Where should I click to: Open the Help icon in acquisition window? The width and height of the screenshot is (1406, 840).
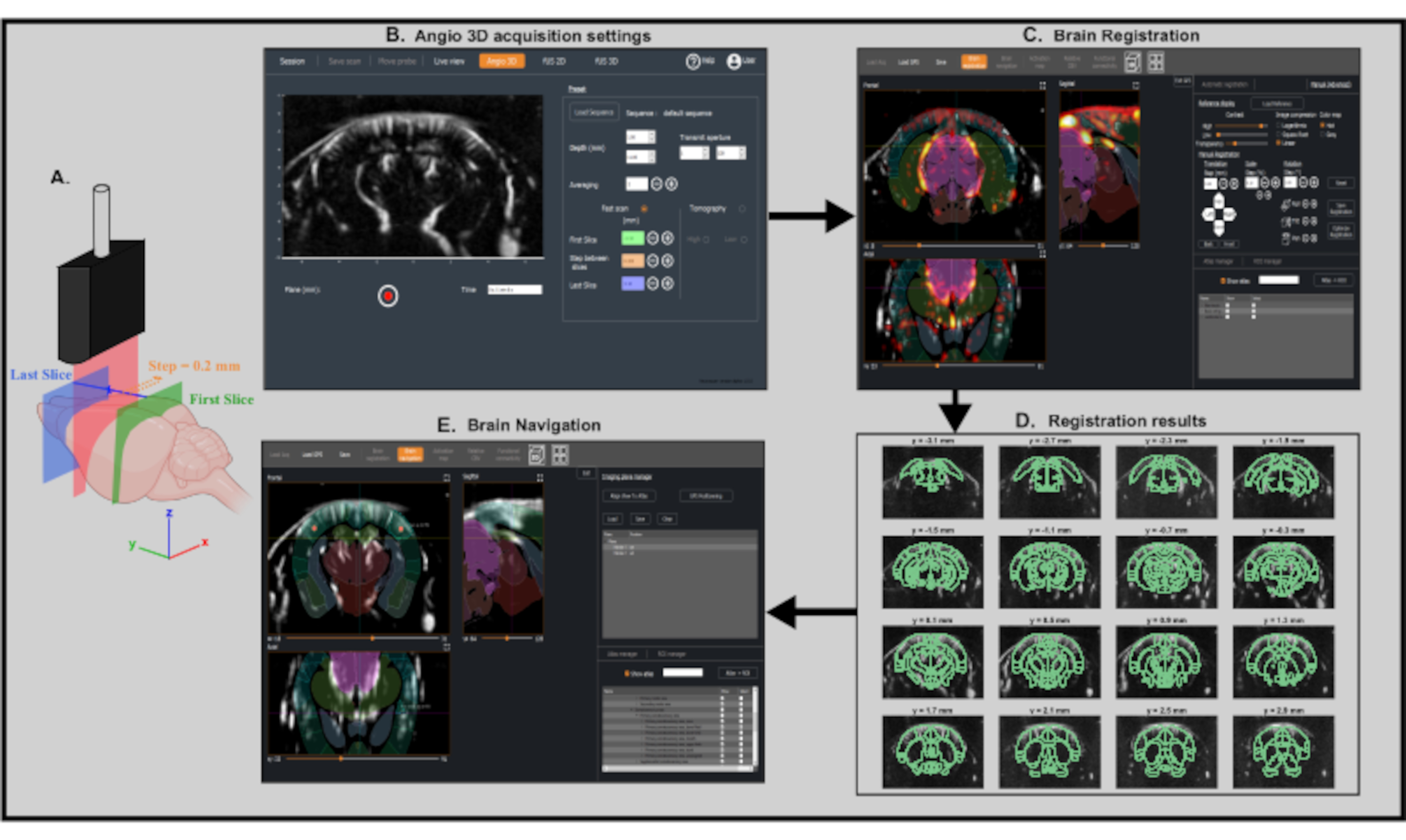coord(693,61)
